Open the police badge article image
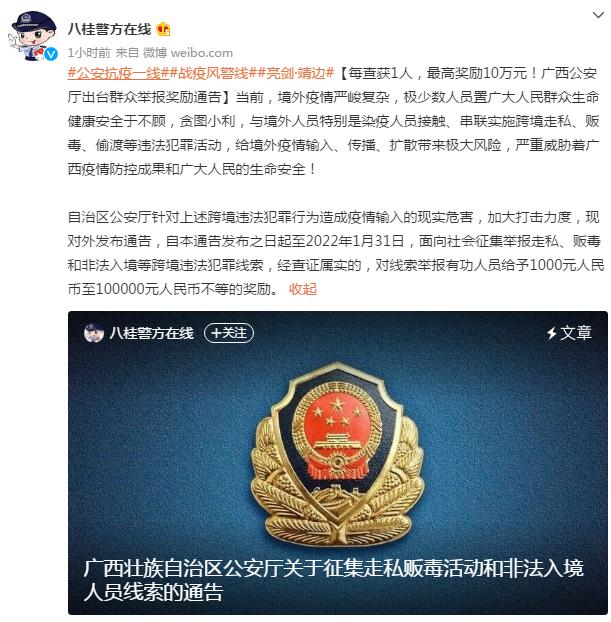 coord(338,433)
